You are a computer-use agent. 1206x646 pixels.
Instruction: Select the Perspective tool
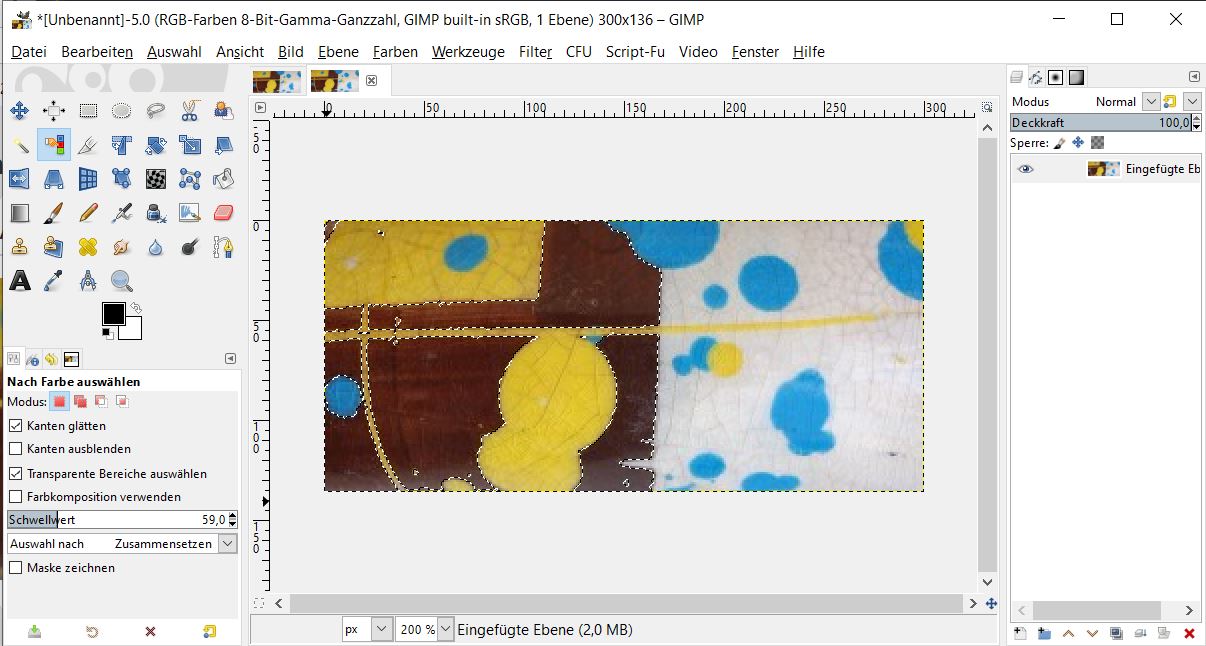[x=53, y=179]
